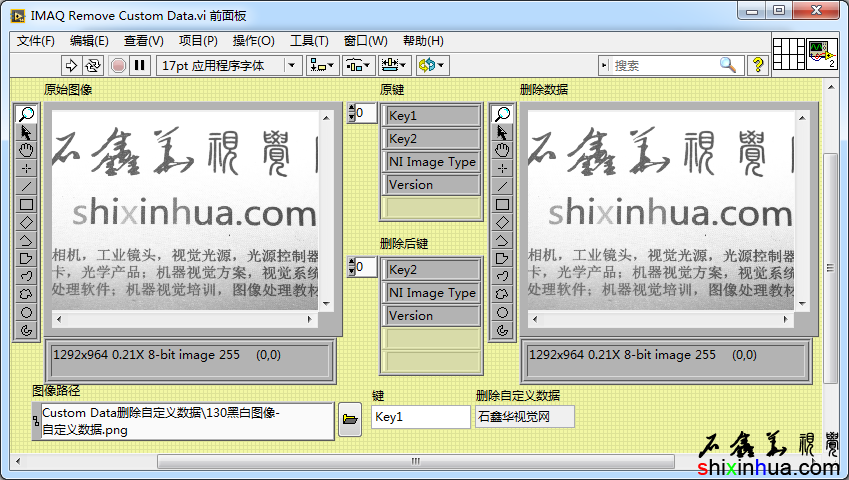Open the 编辑(E) menu

pyautogui.click(x=89, y=41)
